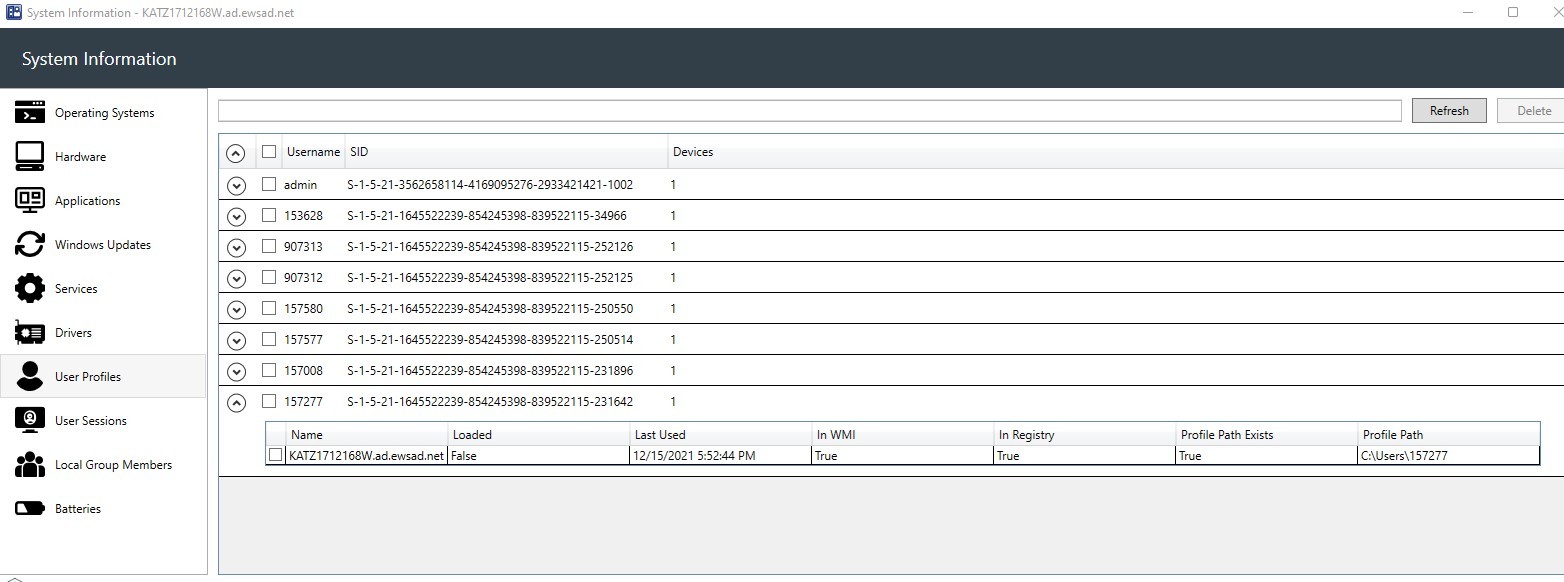
Task: Expand the row for user 157008
Action: [236, 372]
